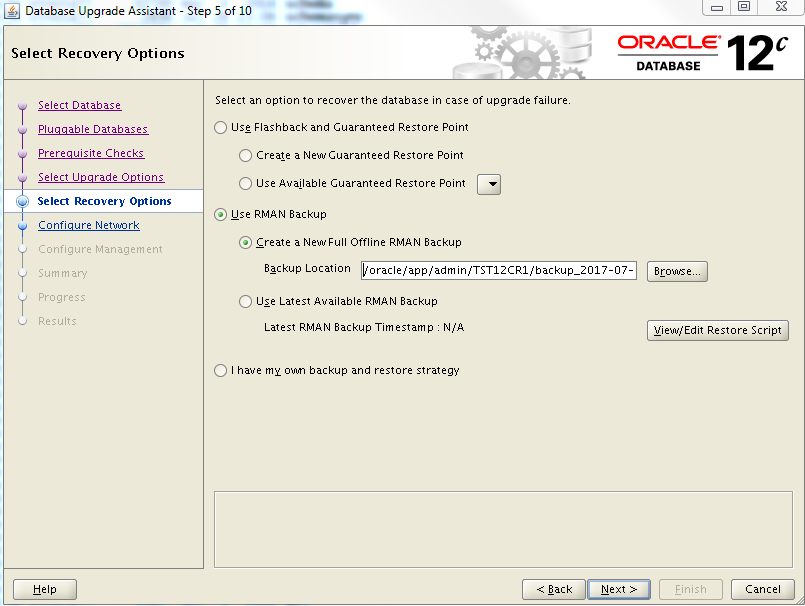Choose I have my own backup strategy

coord(221,371)
